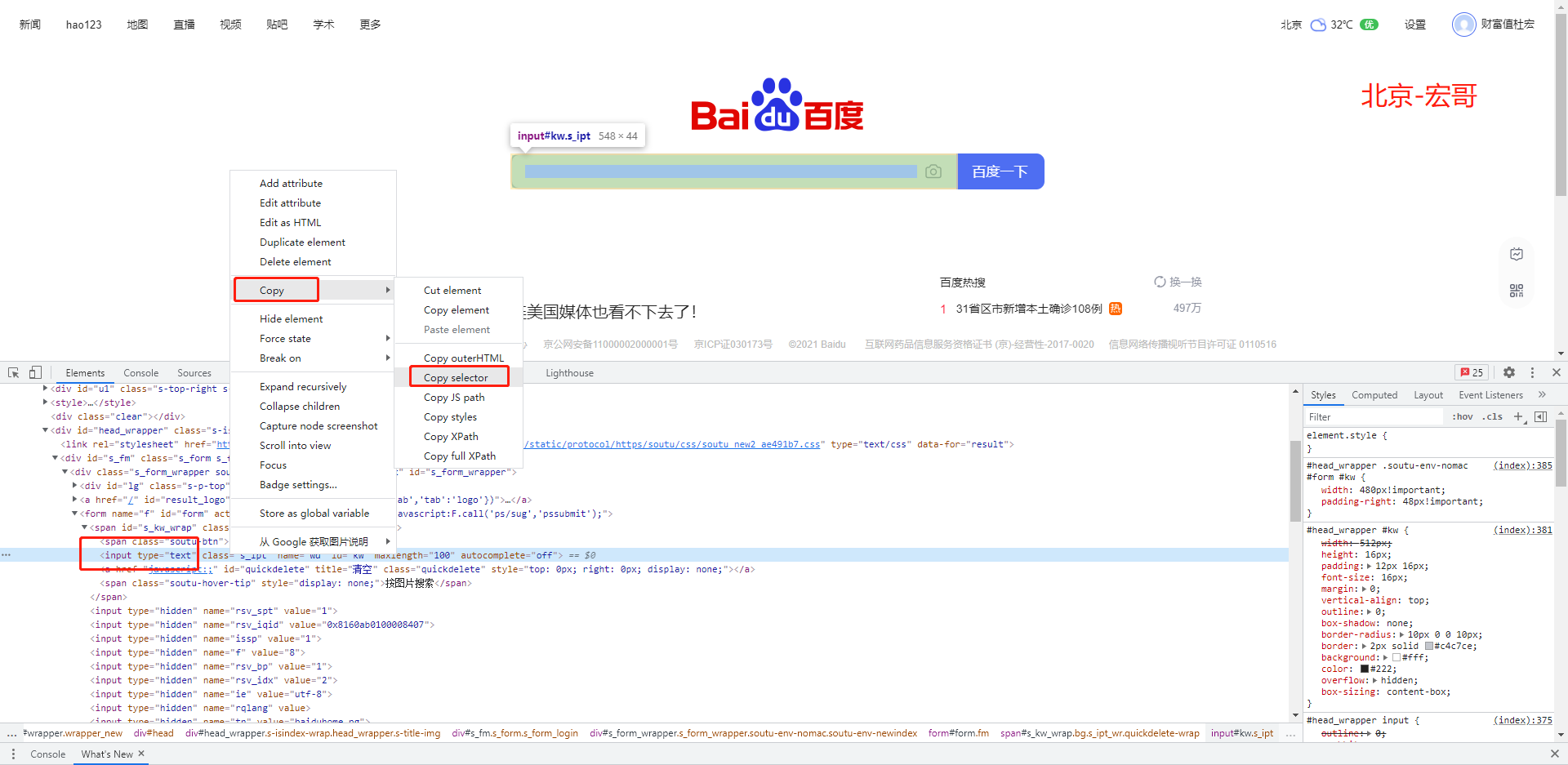Image resolution: width=1568 pixels, height=765 pixels.
Task: Close the What's New tab
Action: pyautogui.click(x=141, y=754)
